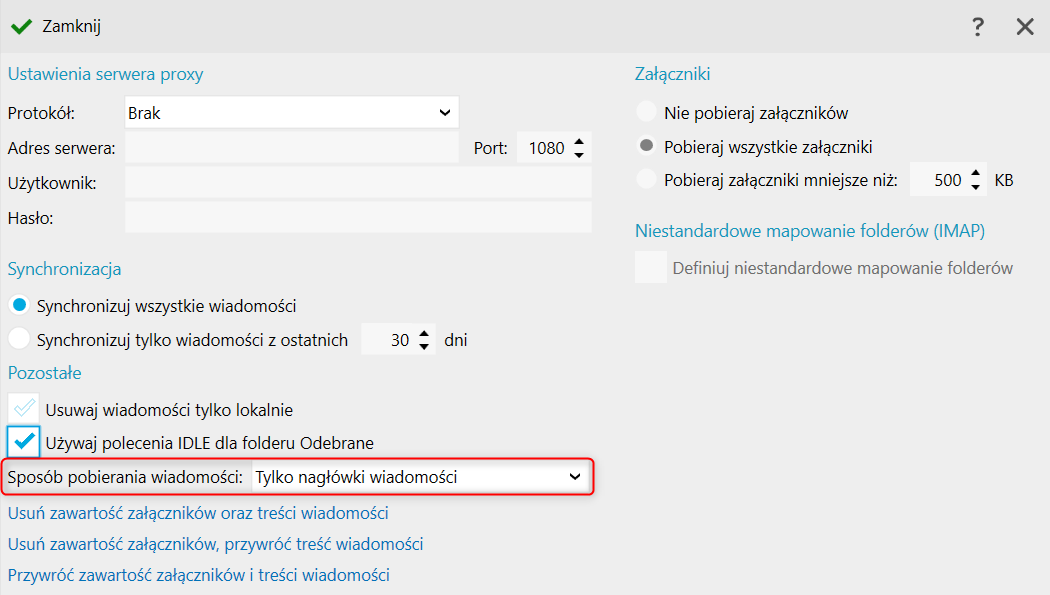Increase the Port number with up arrow
The image size is (1050, 595).
coord(578,141)
